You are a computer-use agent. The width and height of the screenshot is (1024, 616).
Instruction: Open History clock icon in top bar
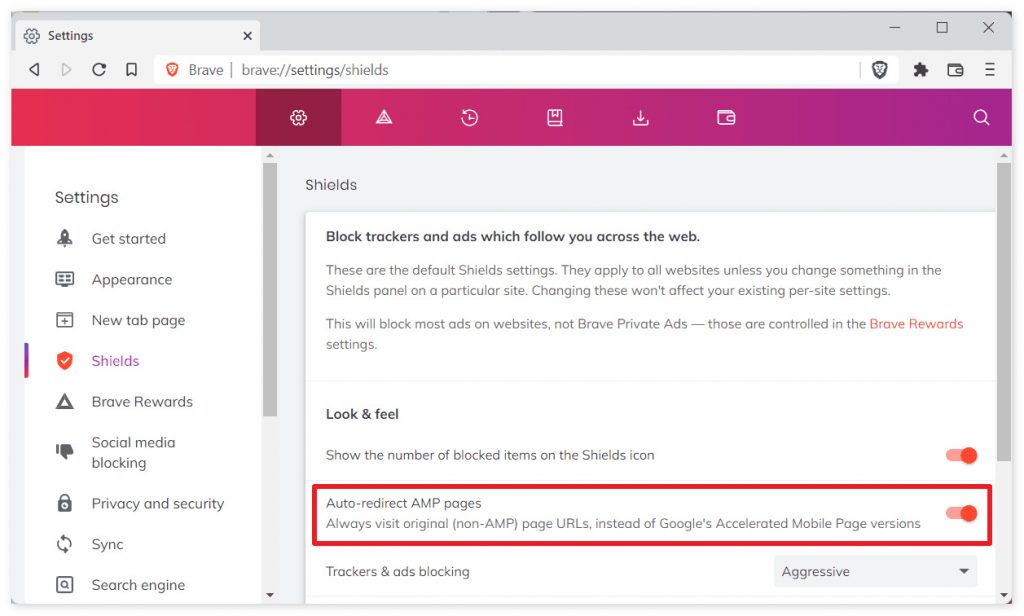tap(469, 118)
